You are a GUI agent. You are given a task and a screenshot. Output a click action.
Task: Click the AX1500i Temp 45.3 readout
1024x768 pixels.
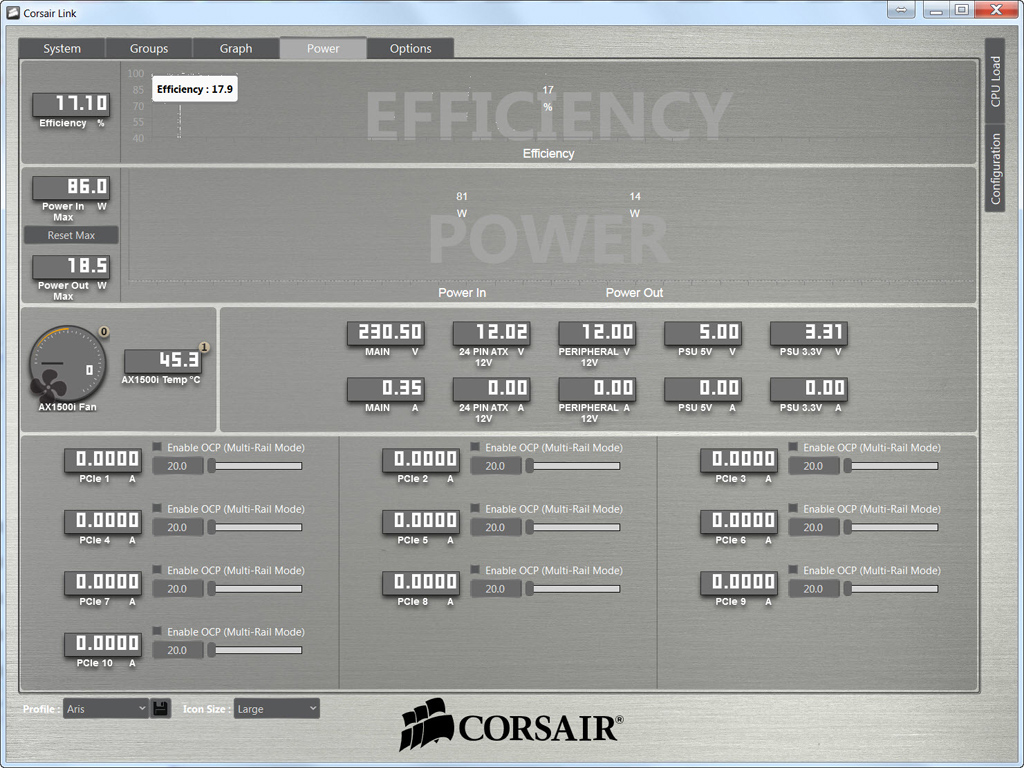coord(163,360)
